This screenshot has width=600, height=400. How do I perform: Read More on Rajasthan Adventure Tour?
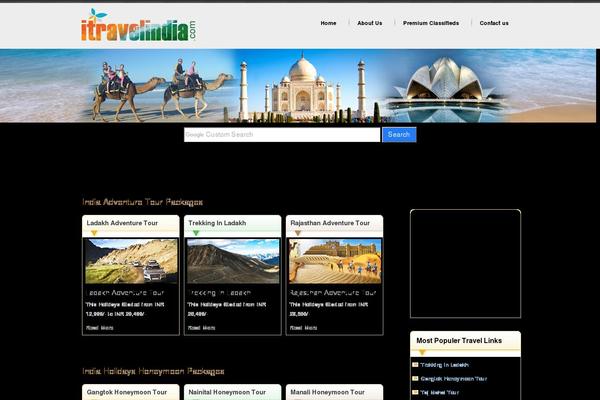(303, 328)
